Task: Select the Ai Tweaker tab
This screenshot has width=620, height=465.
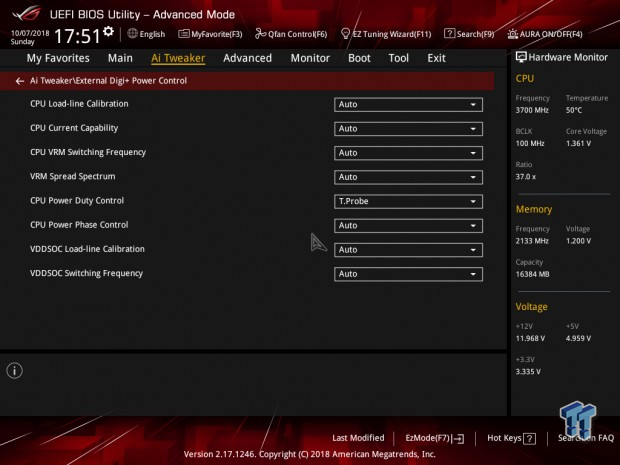Action: pyautogui.click(x=178, y=58)
